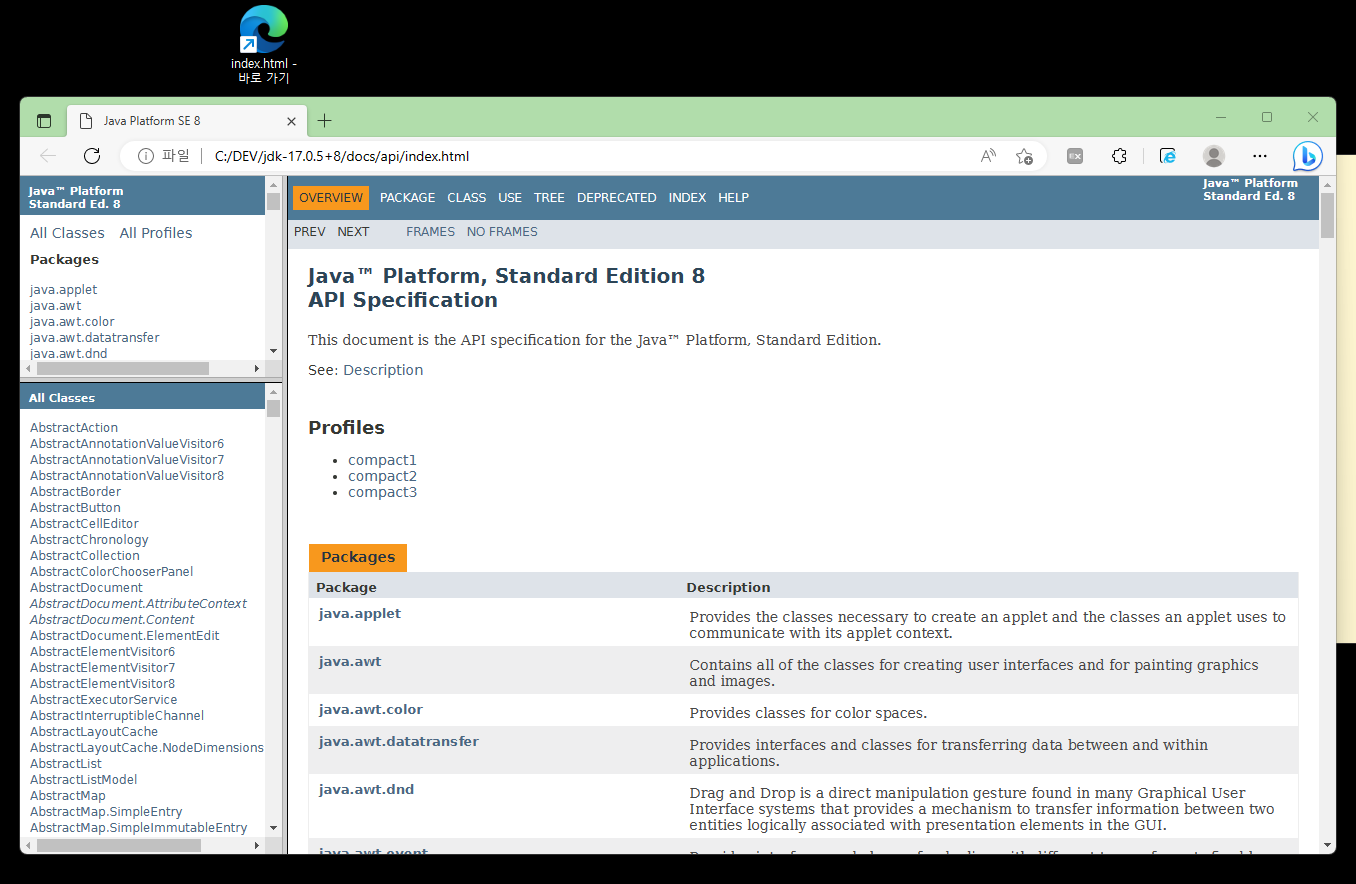
Task: Open the INDEX navigation link
Action: coord(687,198)
